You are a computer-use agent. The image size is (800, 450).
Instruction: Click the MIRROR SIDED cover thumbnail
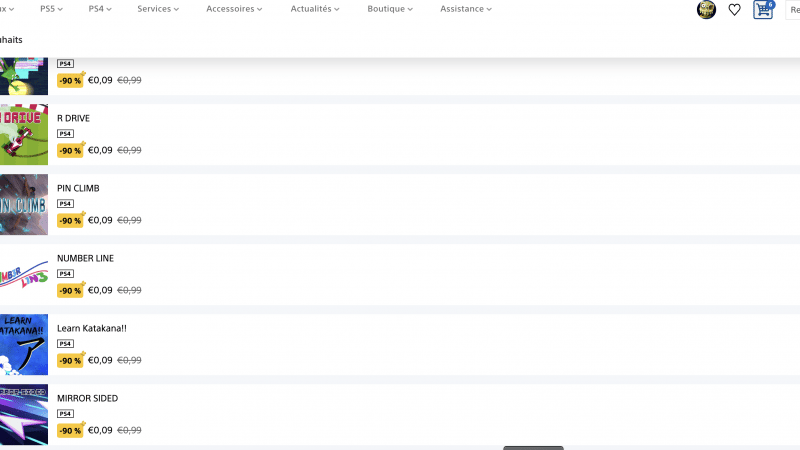point(24,414)
